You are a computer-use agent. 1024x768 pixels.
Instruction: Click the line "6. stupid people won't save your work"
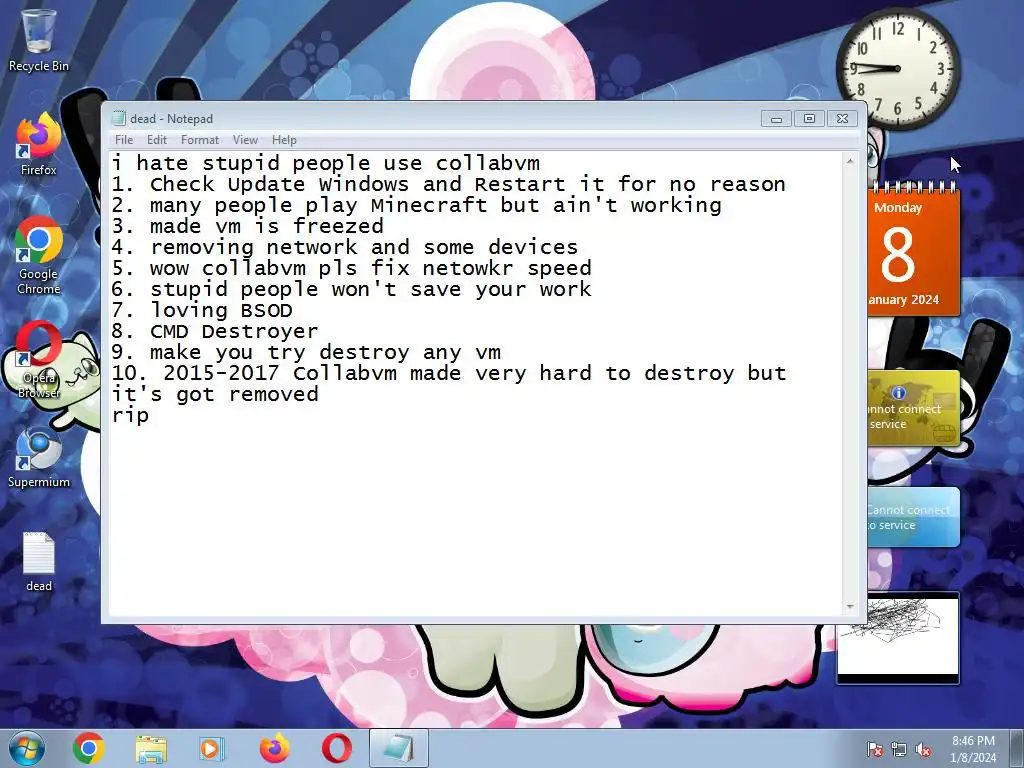click(351, 289)
